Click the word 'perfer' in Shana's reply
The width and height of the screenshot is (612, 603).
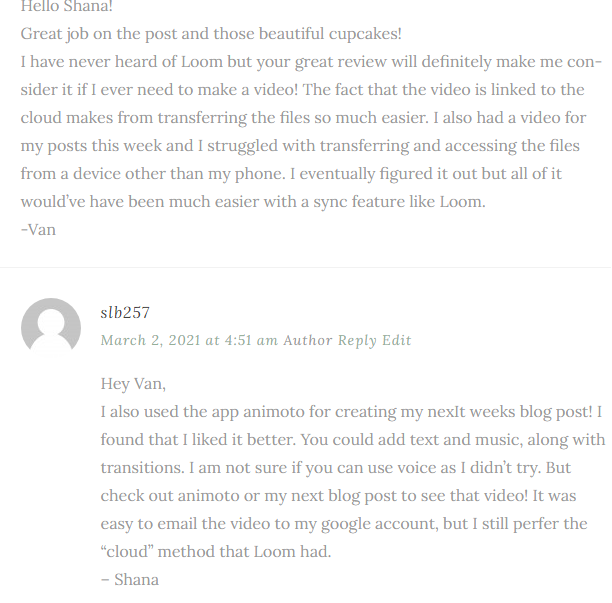click(537, 524)
